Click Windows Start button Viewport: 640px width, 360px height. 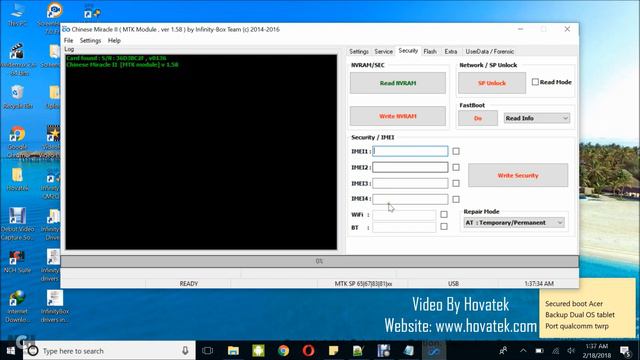11,351
